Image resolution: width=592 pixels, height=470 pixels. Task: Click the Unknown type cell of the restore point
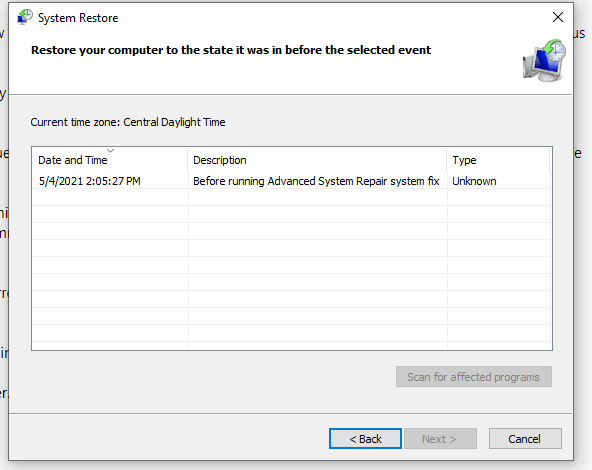474,181
